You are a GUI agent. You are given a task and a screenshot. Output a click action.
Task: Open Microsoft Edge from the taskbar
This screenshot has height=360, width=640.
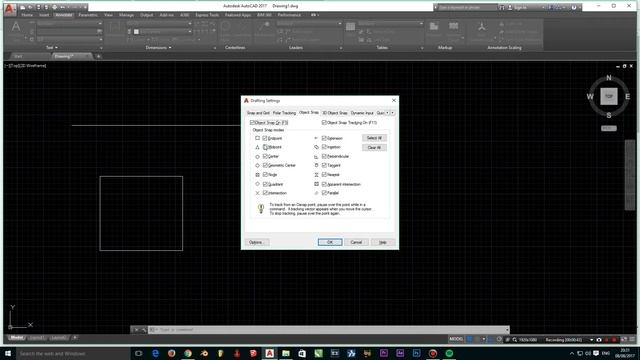pyautogui.click(x=155, y=353)
